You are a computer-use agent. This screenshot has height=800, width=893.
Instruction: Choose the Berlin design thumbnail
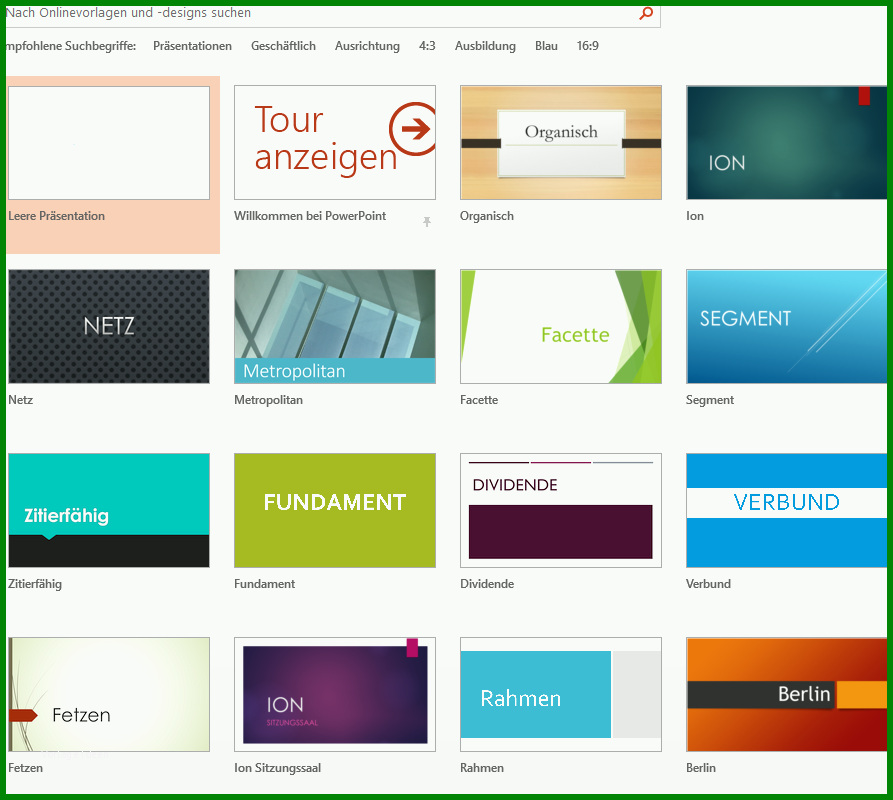tap(787, 695)
